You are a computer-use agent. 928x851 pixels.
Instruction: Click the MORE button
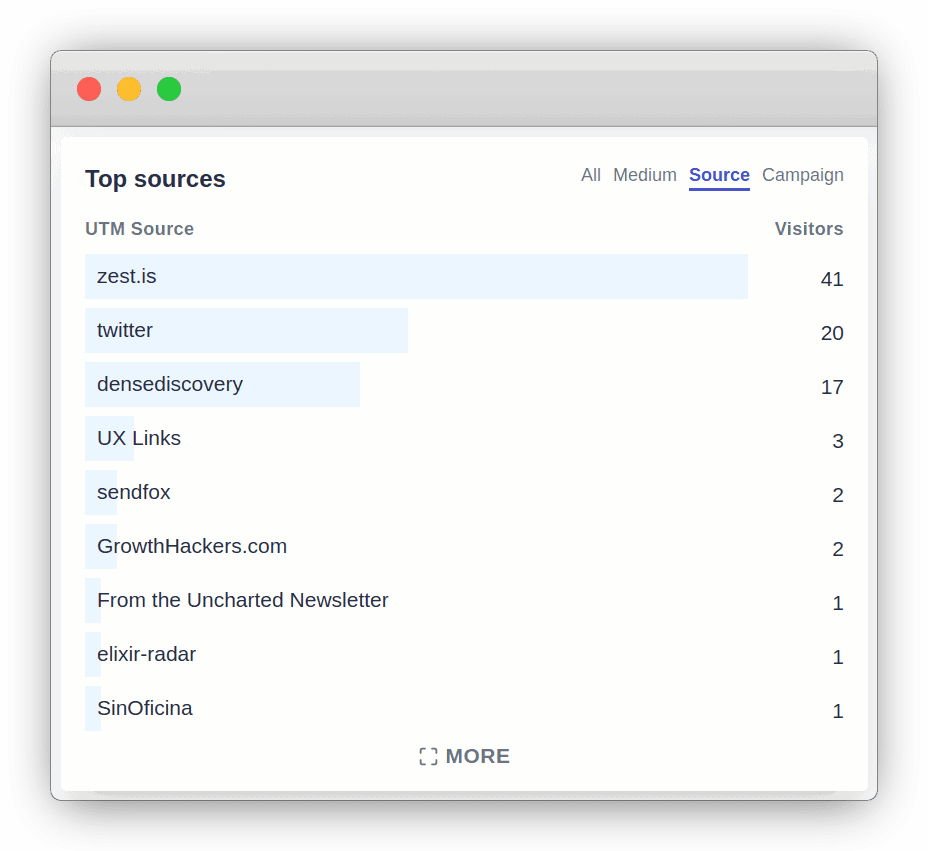click(x=478, y=756)
